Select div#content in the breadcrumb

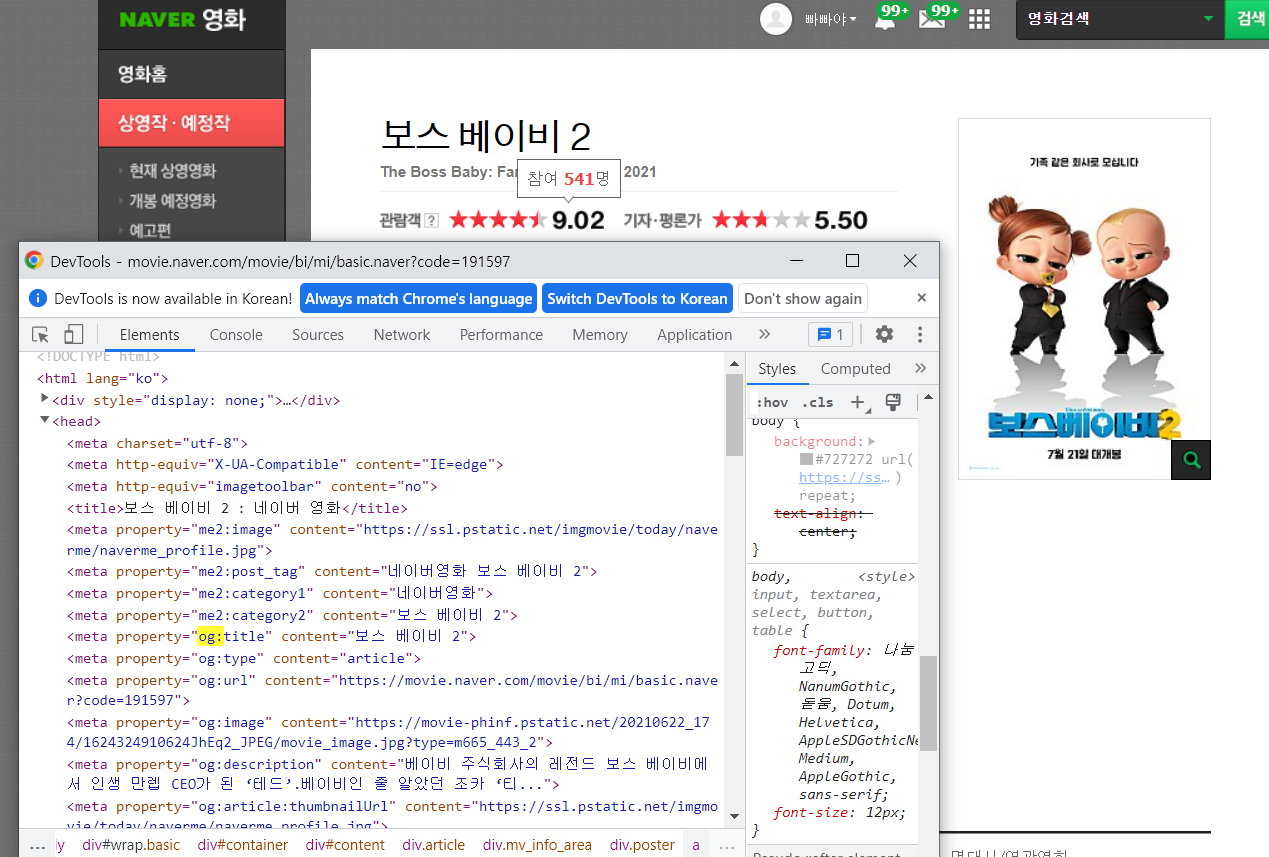click(345, 845)
